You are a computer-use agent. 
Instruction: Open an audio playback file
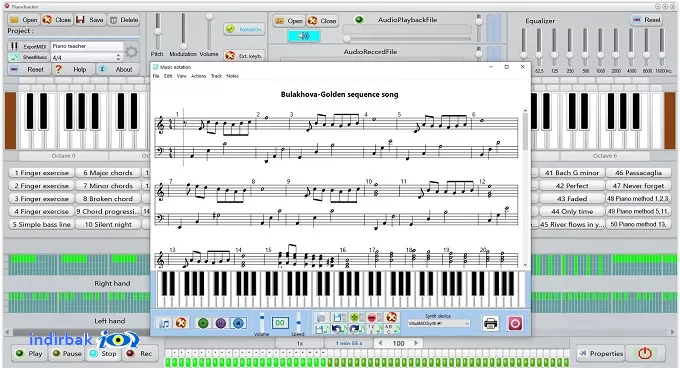[x=288, y=21]
